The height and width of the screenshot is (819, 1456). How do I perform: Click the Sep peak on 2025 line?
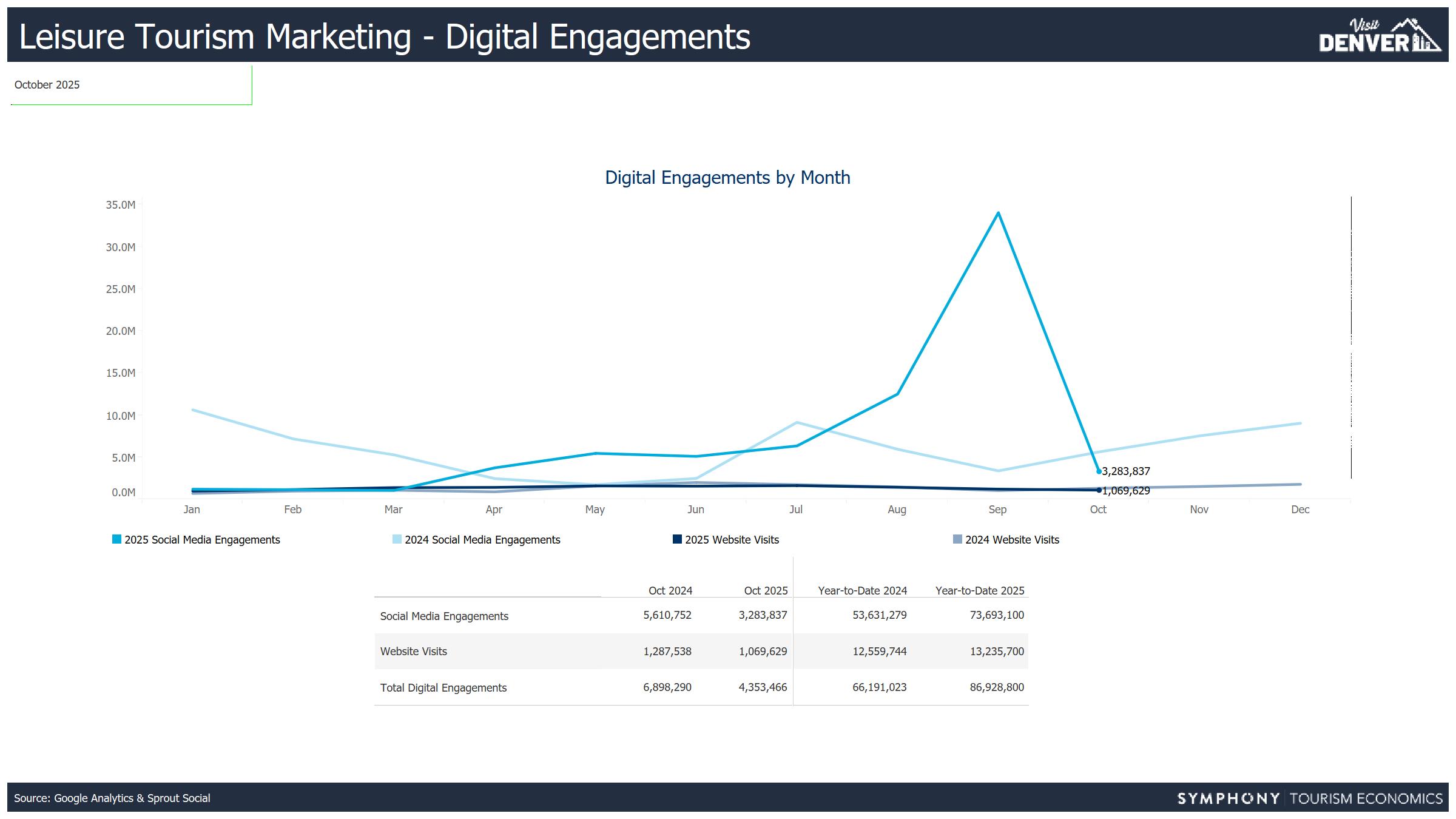(998, 213)
